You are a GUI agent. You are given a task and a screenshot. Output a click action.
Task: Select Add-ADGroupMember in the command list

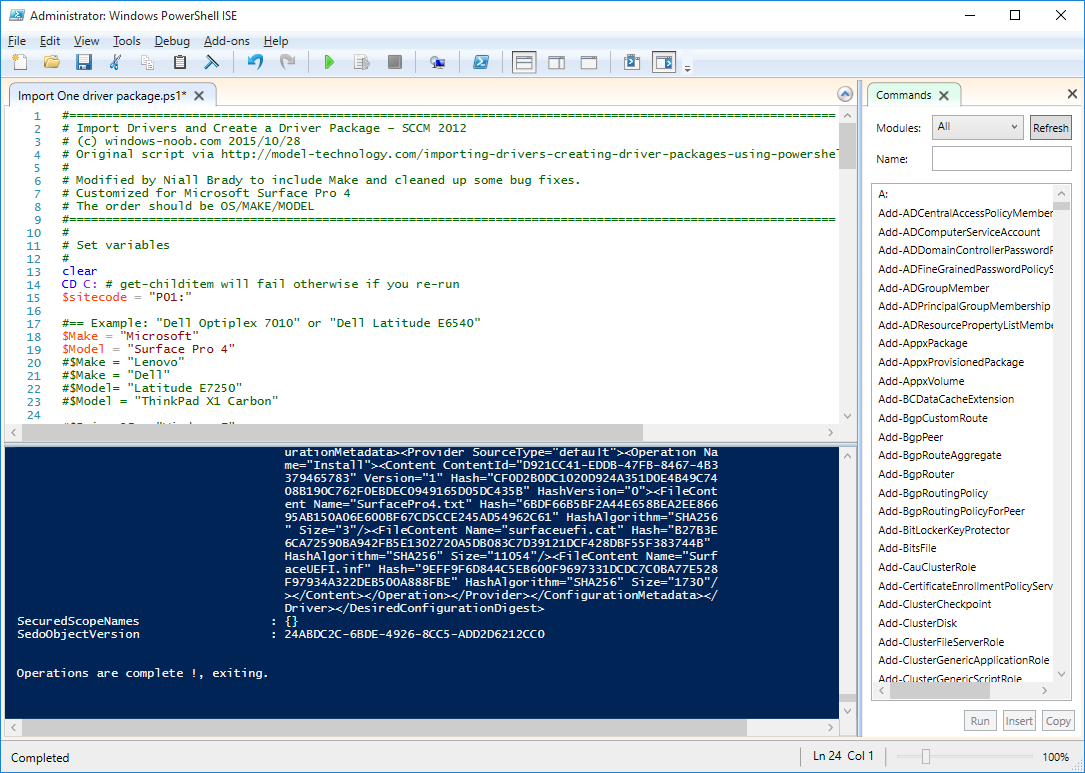click(x=933, y=288)
